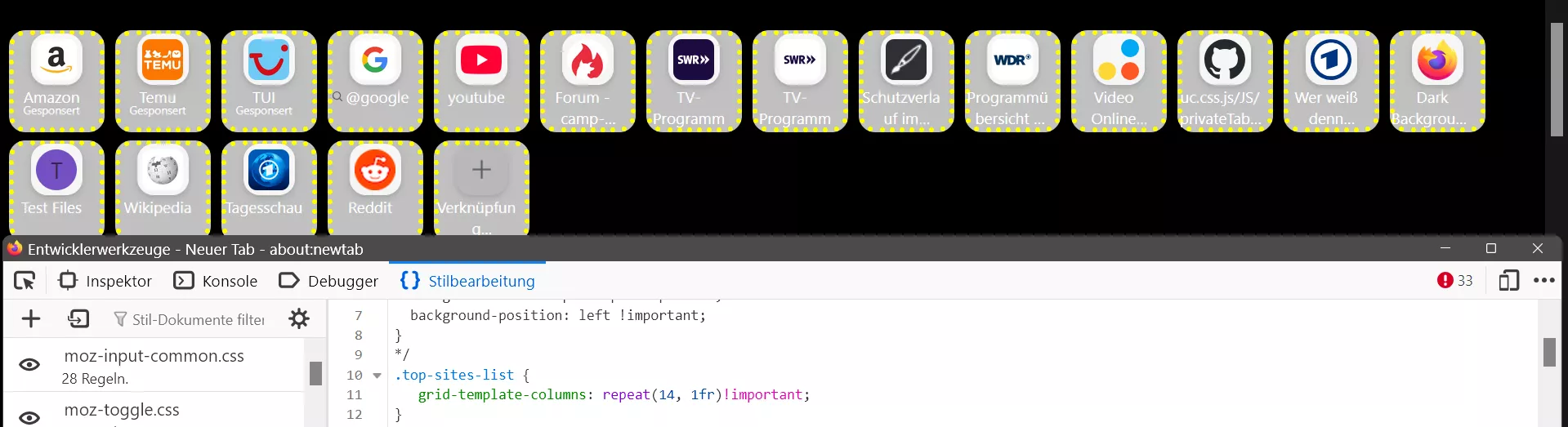Open the @google search shortcut
Viewport: 1568px width, 427px height.
375,81
